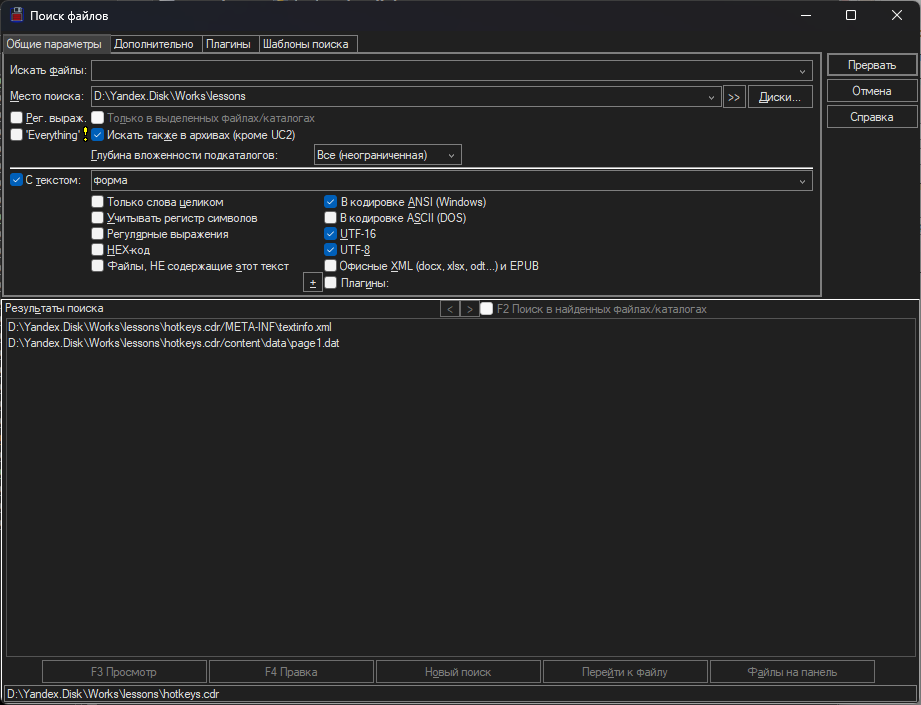
Task: Go to next search result with '>' button
Action: pos(469,309)
